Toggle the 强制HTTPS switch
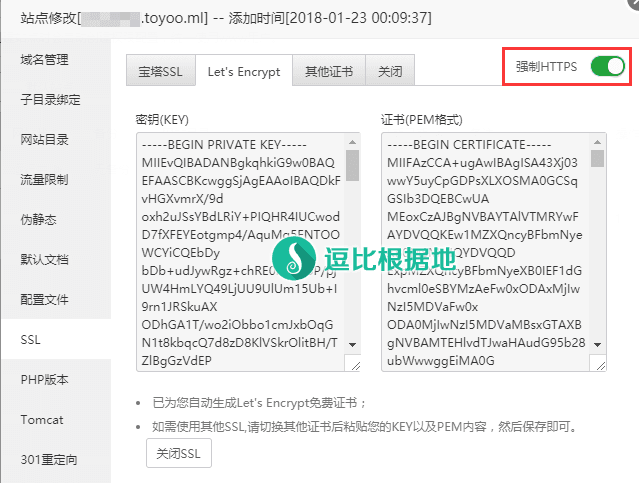This screenshot has height=483, width=639. pyautogui.click(x=607, y=67)
